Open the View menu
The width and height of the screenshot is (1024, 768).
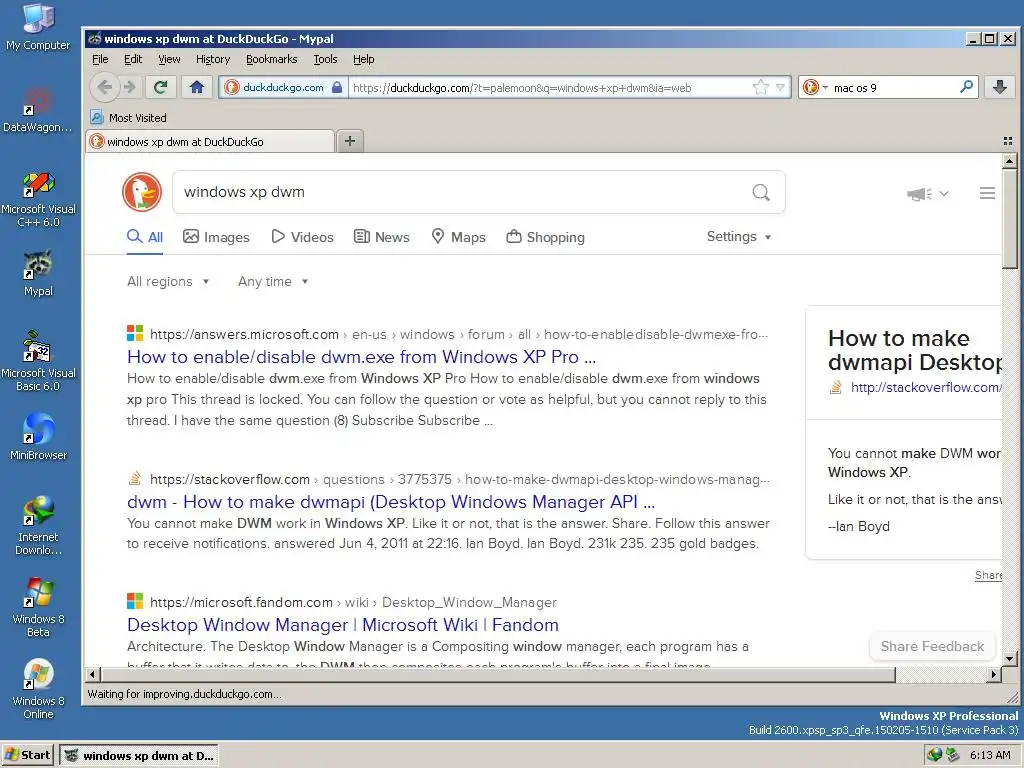[169, 59]
